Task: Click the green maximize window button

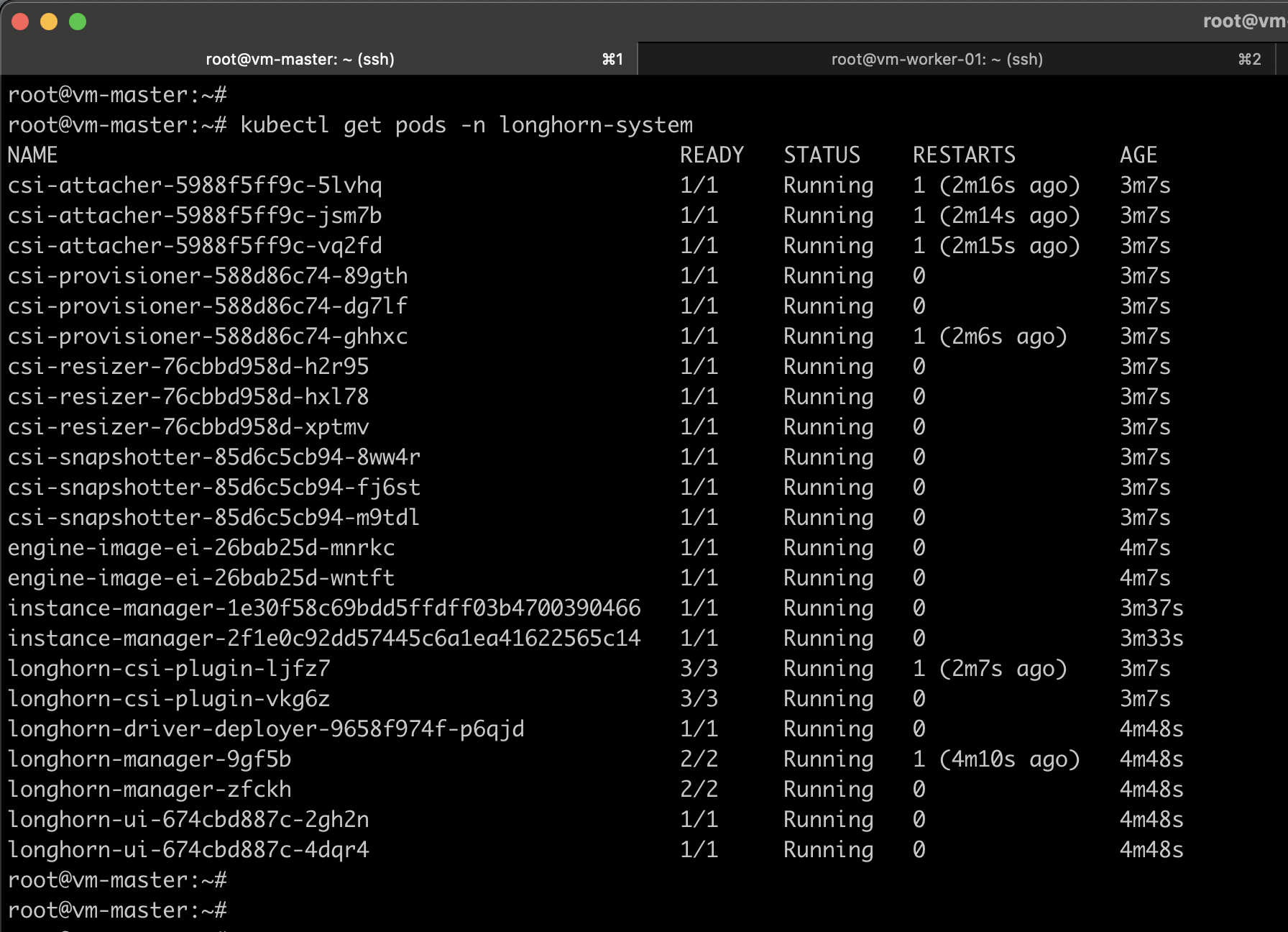Action: (78, 22)
